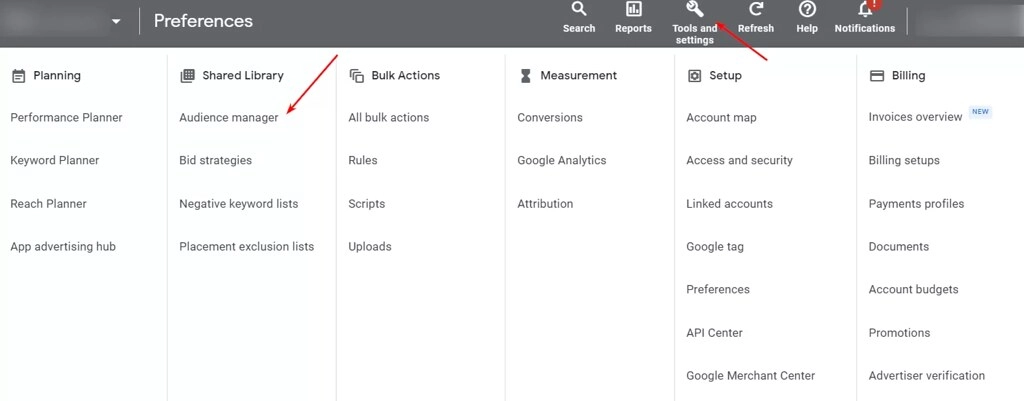Click the Billing heading text
Screen dimensions: 1024x401
(x=908, y=76)
